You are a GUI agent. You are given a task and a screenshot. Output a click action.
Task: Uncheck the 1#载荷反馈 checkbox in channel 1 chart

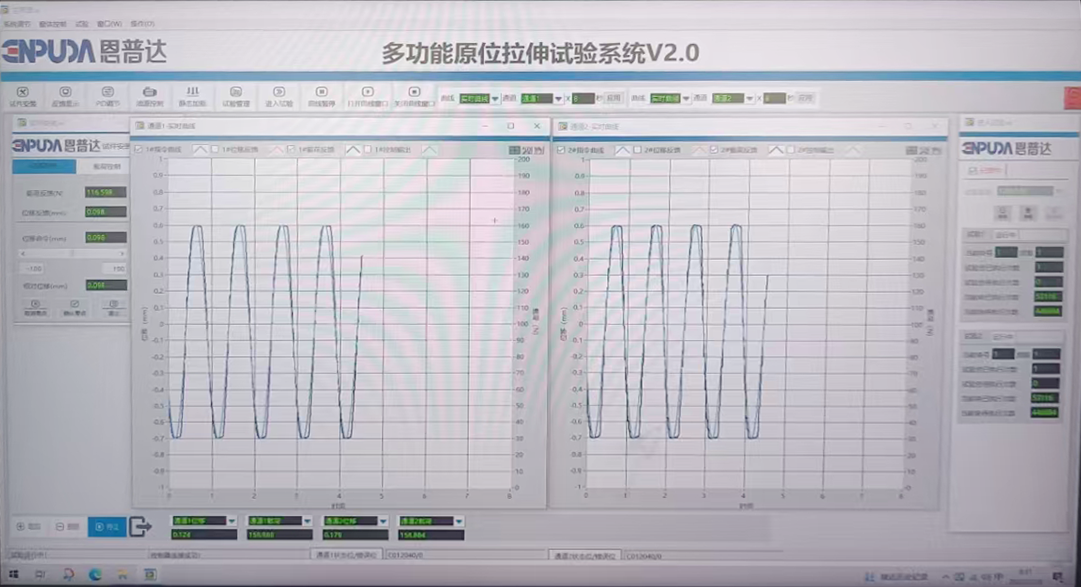291,150
